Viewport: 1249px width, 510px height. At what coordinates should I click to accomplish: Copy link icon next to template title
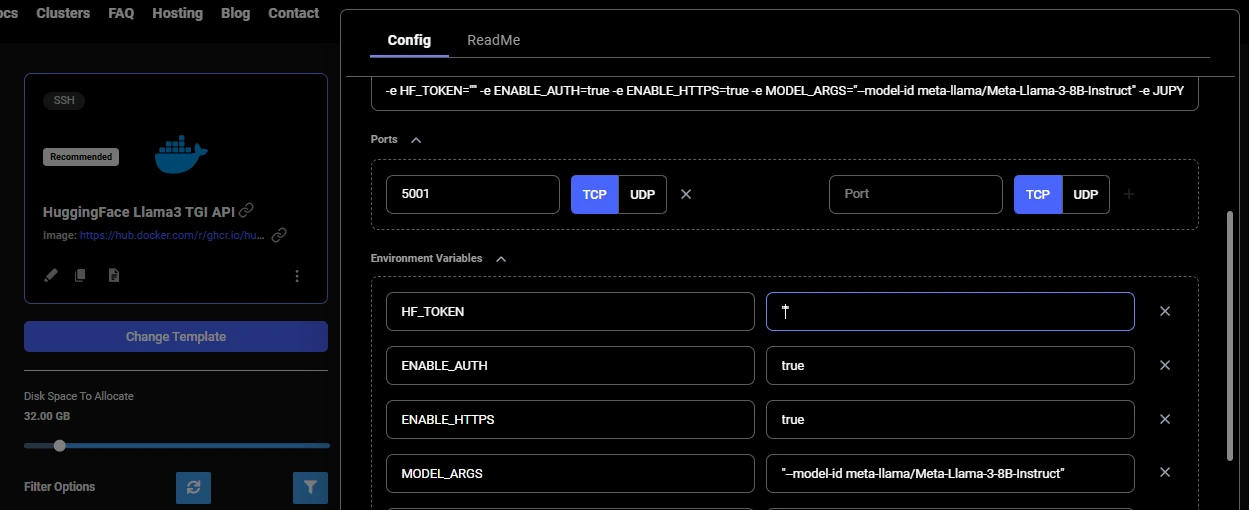(x=246, y=210)
